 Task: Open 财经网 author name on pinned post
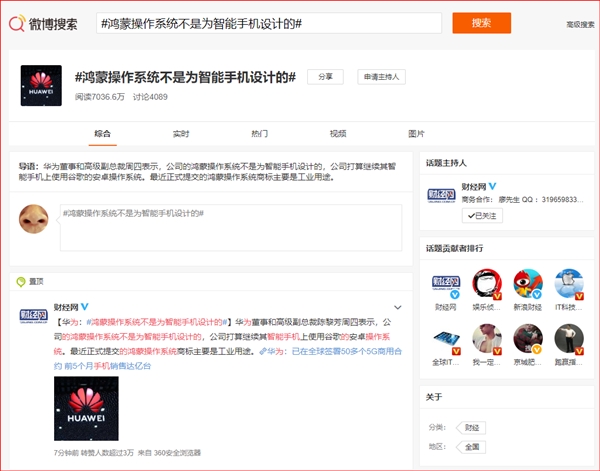click(x=66, y=307)
